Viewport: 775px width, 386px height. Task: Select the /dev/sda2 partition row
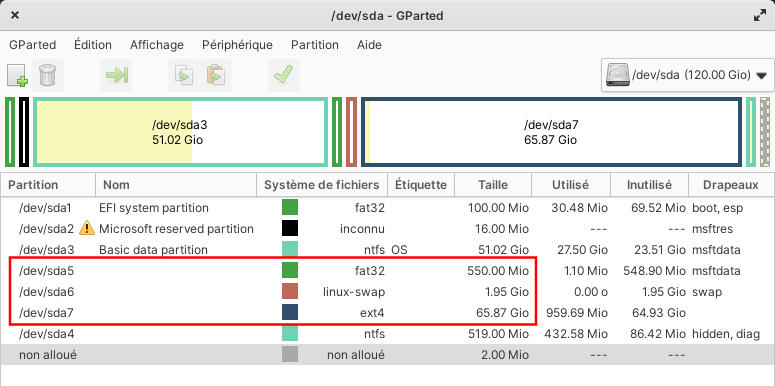point(388,228)
